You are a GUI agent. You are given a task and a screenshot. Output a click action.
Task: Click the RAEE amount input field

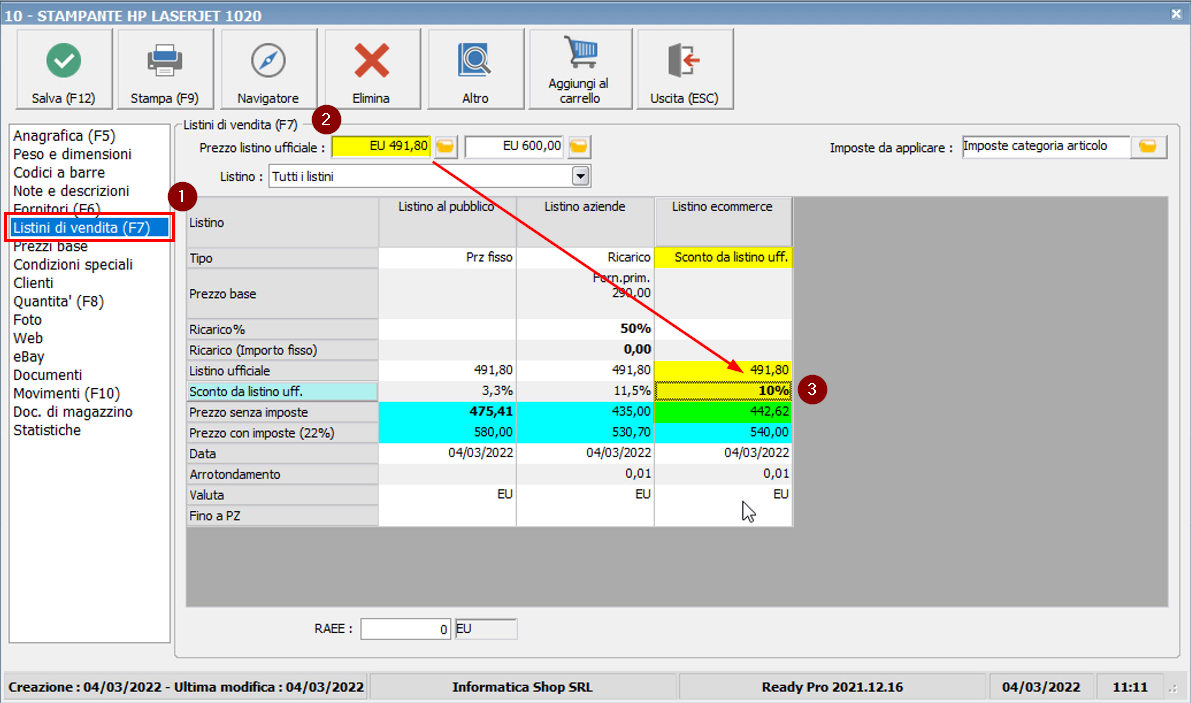pyautogui.click(x=406, y=629)
